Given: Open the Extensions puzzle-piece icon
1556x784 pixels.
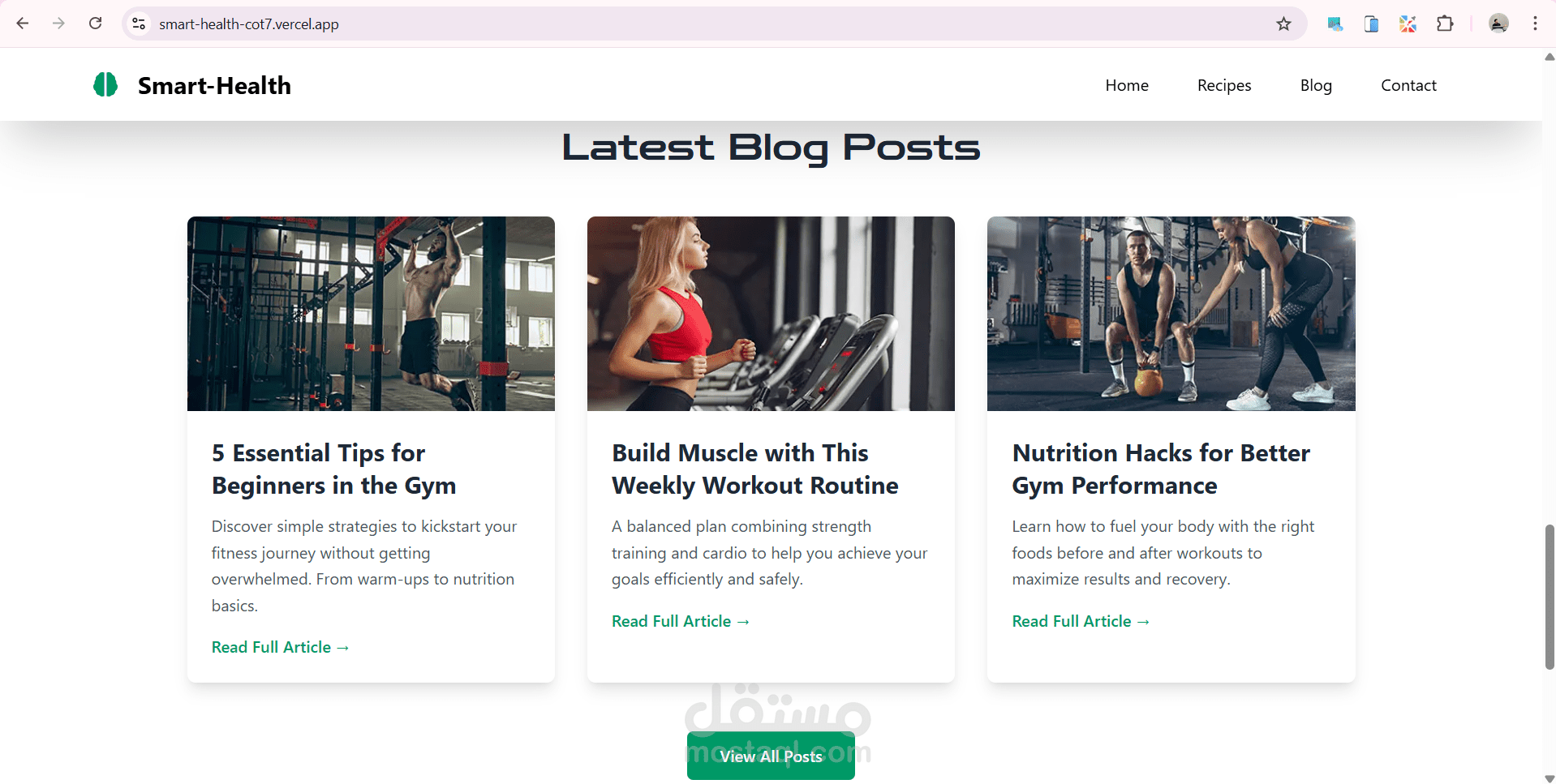Looking at the screenshot, I should 1445,24.
